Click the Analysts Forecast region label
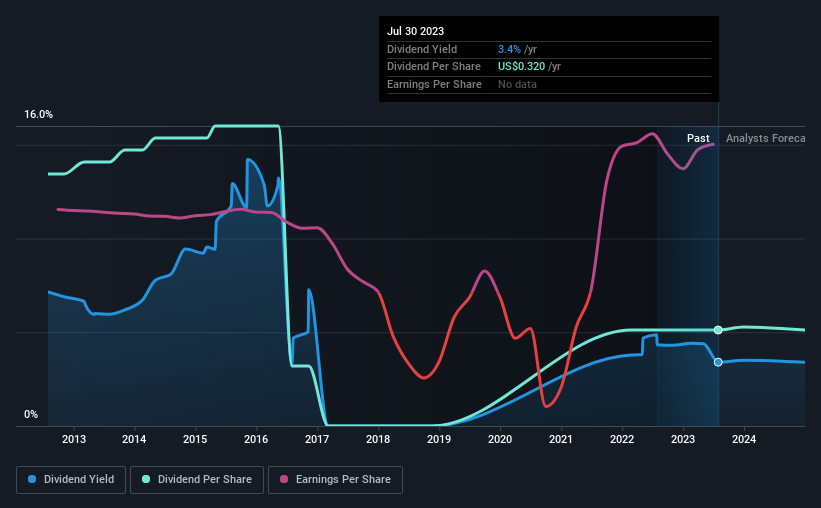 765,138
